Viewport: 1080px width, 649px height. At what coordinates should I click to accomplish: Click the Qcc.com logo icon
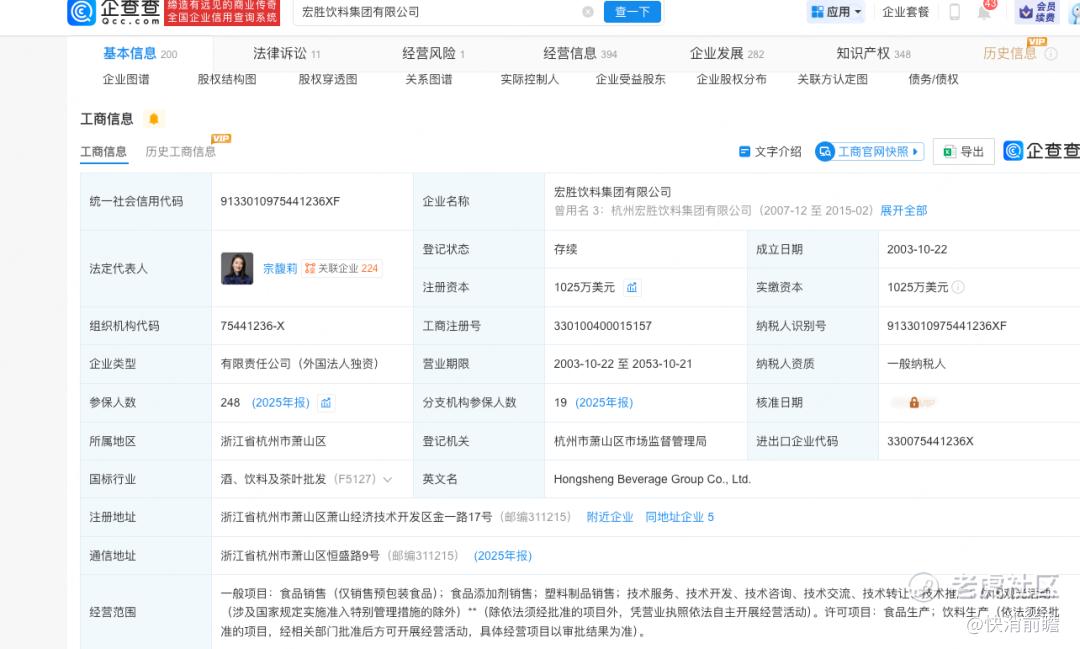pos(82,12)
